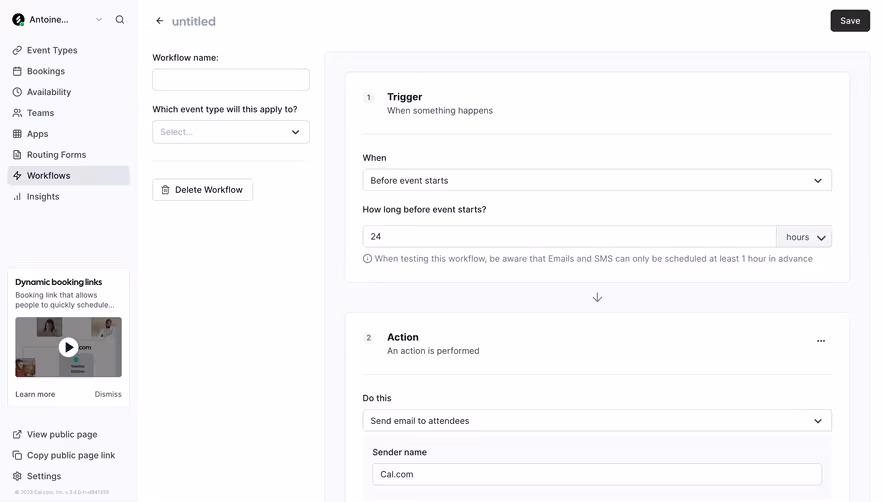Click the Settings gear icon
Viewport: 885px width, 502px height.
(17, 476)
